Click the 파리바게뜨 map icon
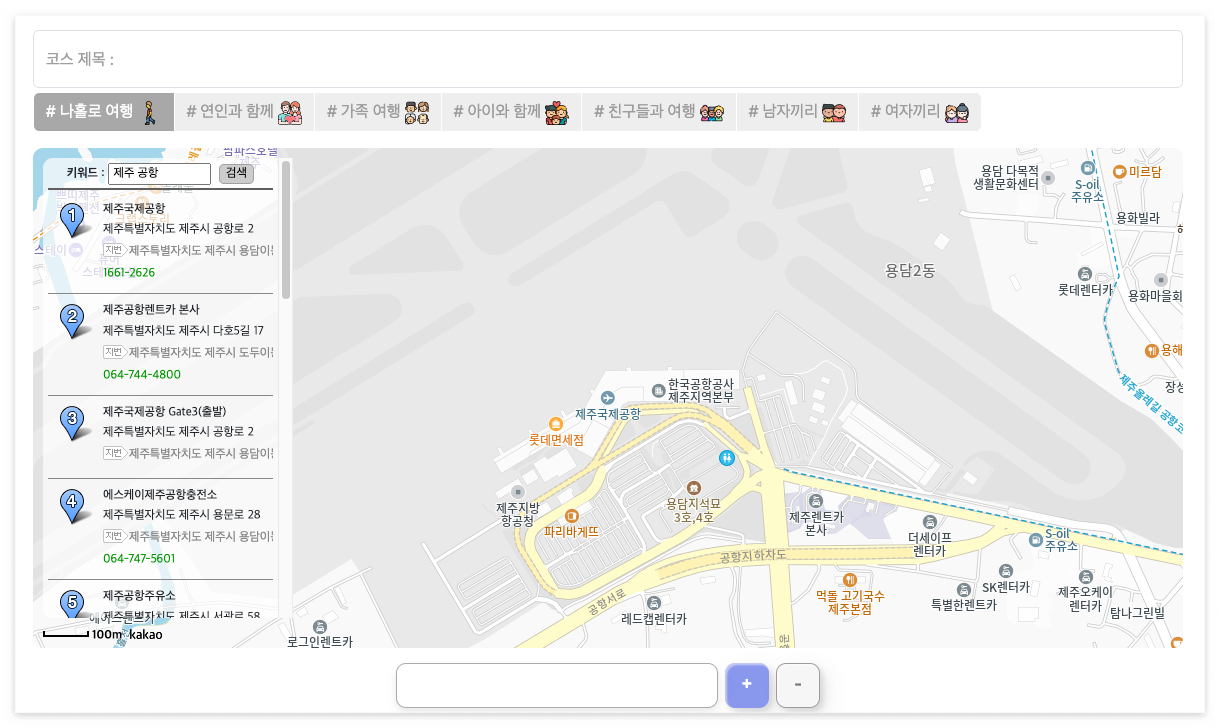Screen dimensions: 1220x728 572,516
